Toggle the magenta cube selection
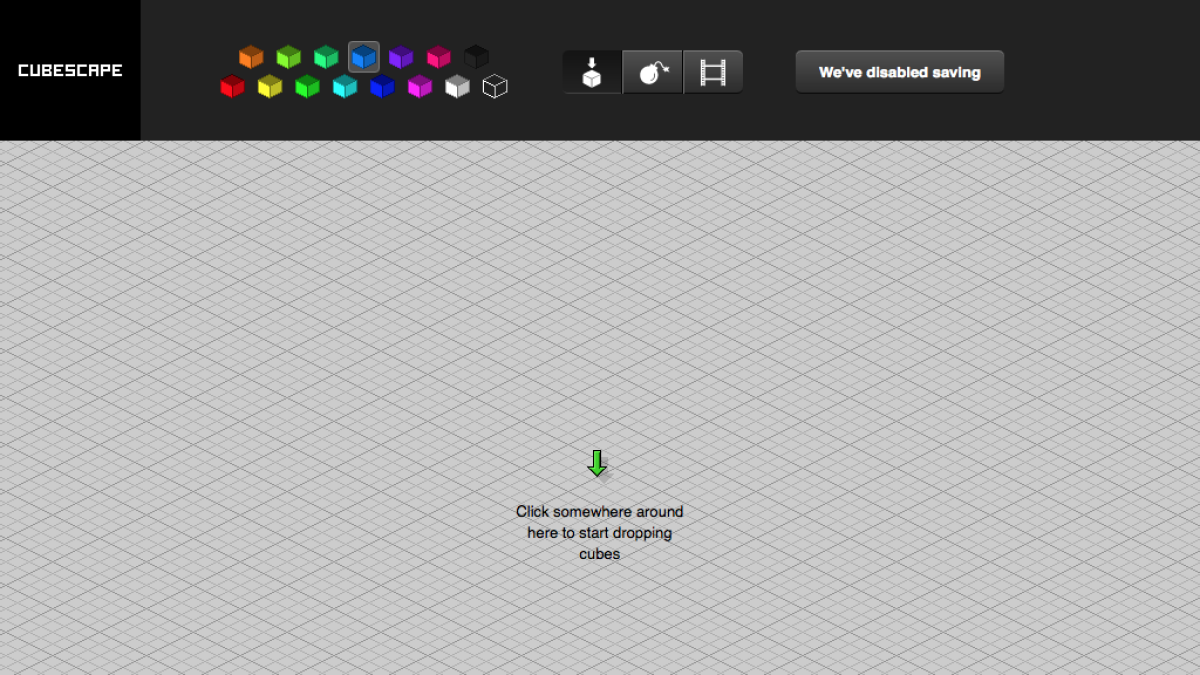The image size is (1200, 675). tap(419, 86)
